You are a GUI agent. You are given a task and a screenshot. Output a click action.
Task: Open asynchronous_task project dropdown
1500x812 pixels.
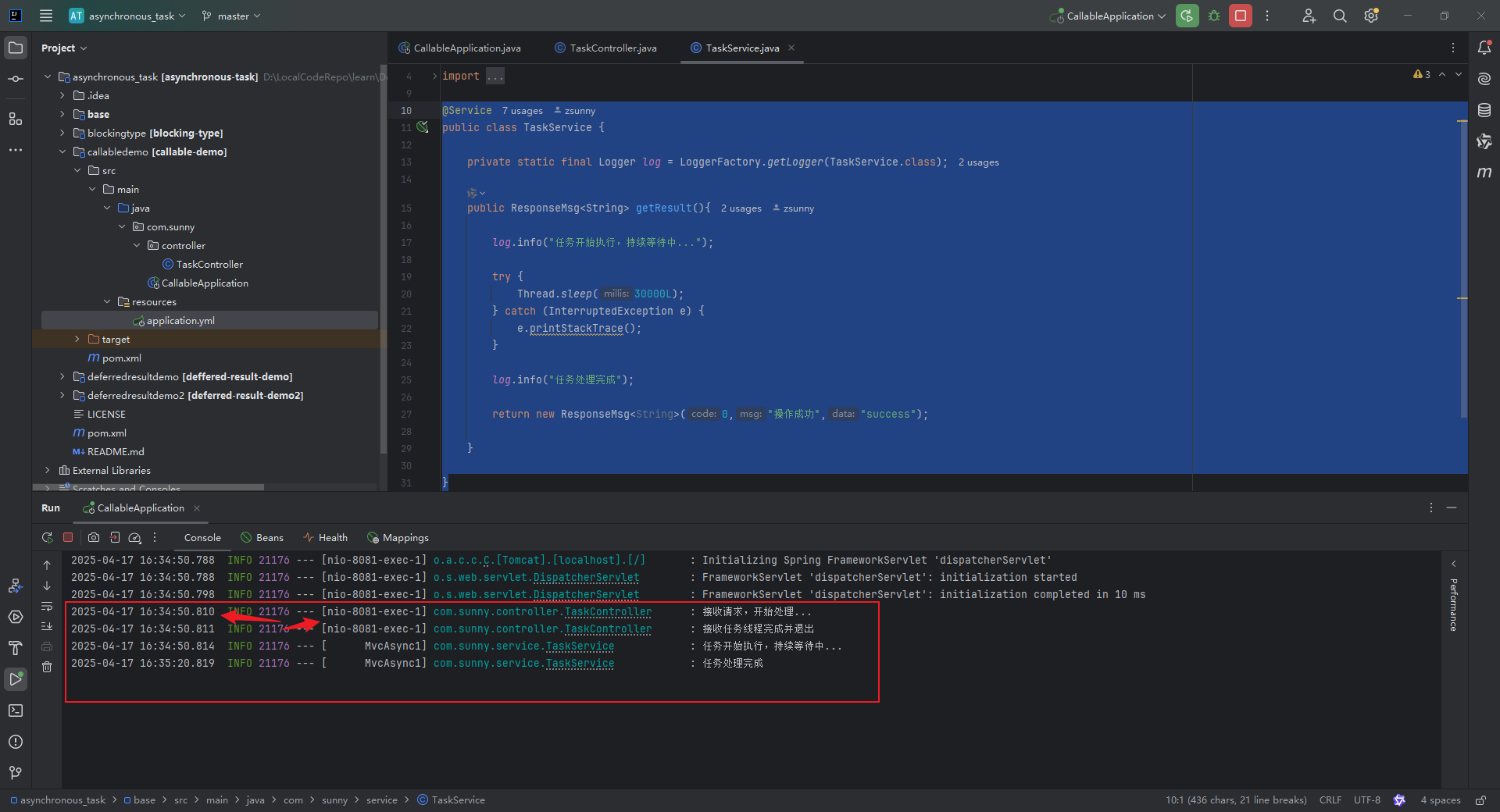coord(127,16)
